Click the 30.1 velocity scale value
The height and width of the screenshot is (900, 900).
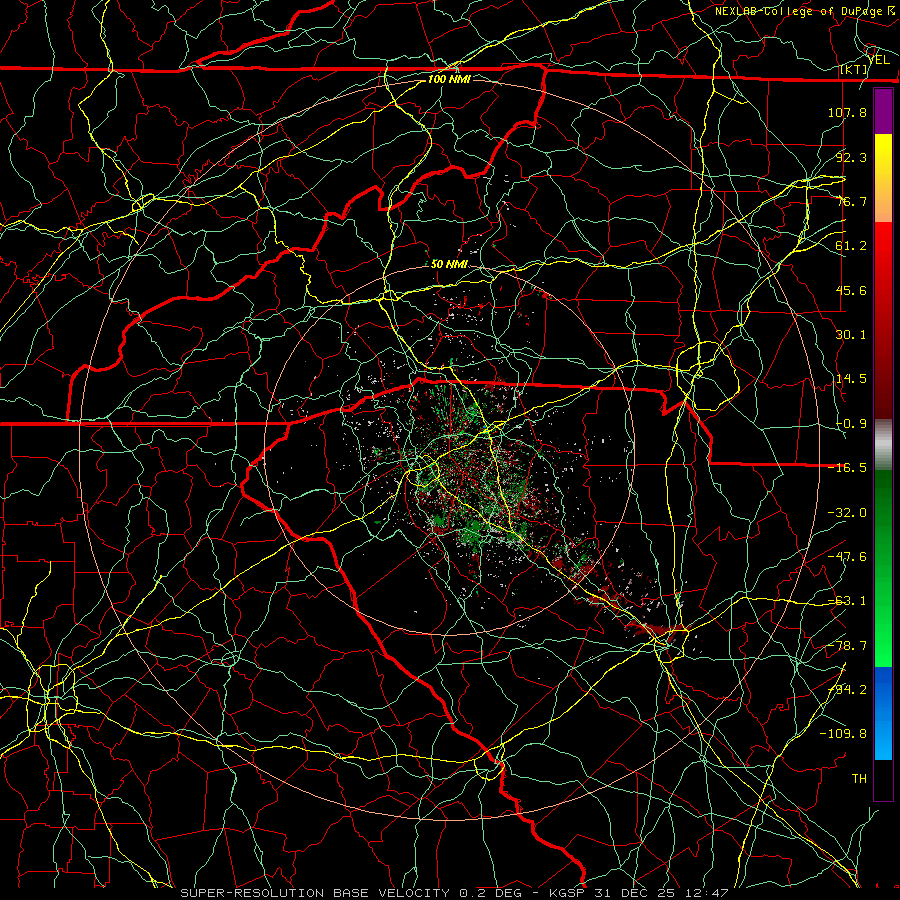[x=851, y=335]
